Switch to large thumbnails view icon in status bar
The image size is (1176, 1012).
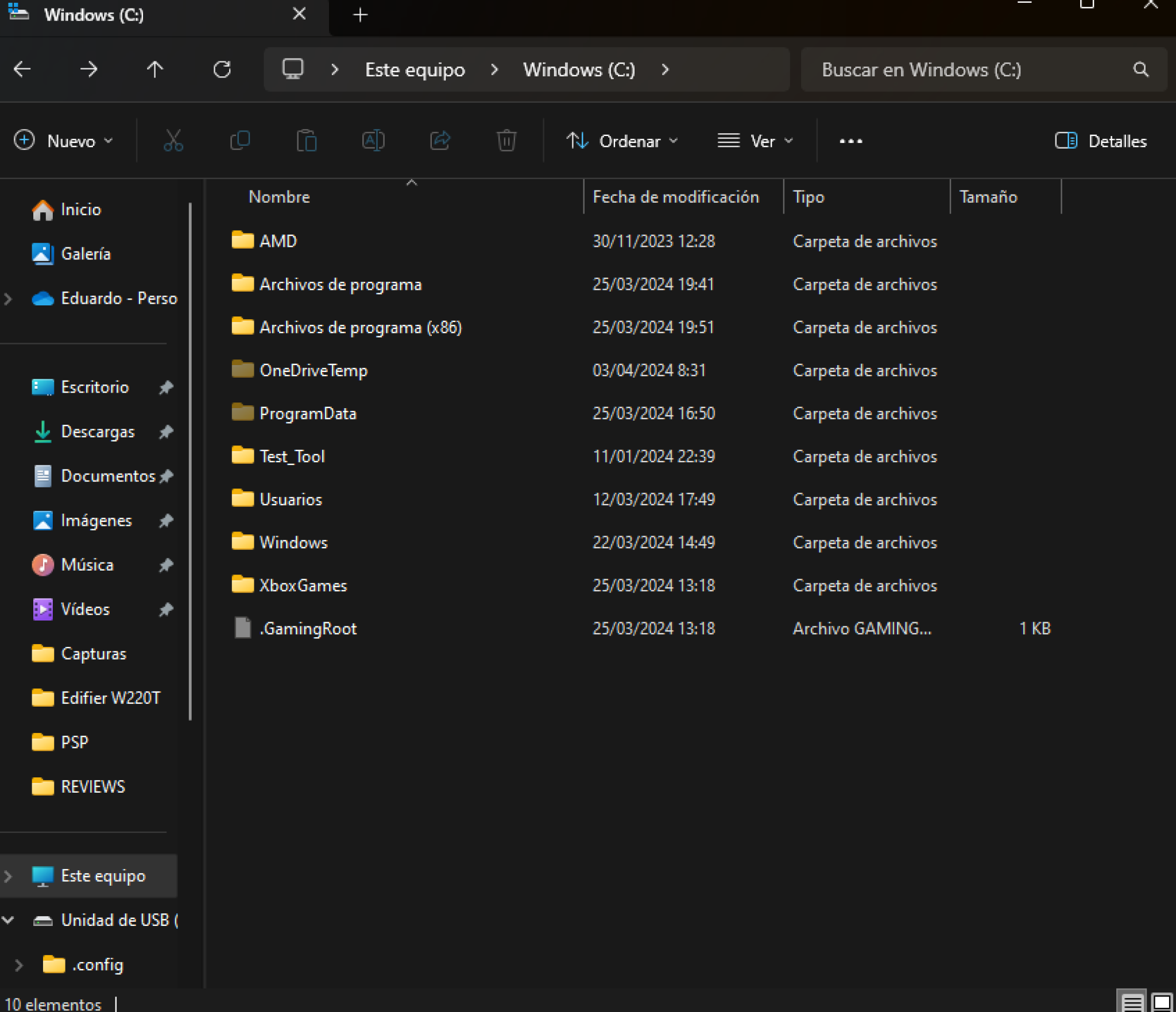[x=1161, y=1002]
